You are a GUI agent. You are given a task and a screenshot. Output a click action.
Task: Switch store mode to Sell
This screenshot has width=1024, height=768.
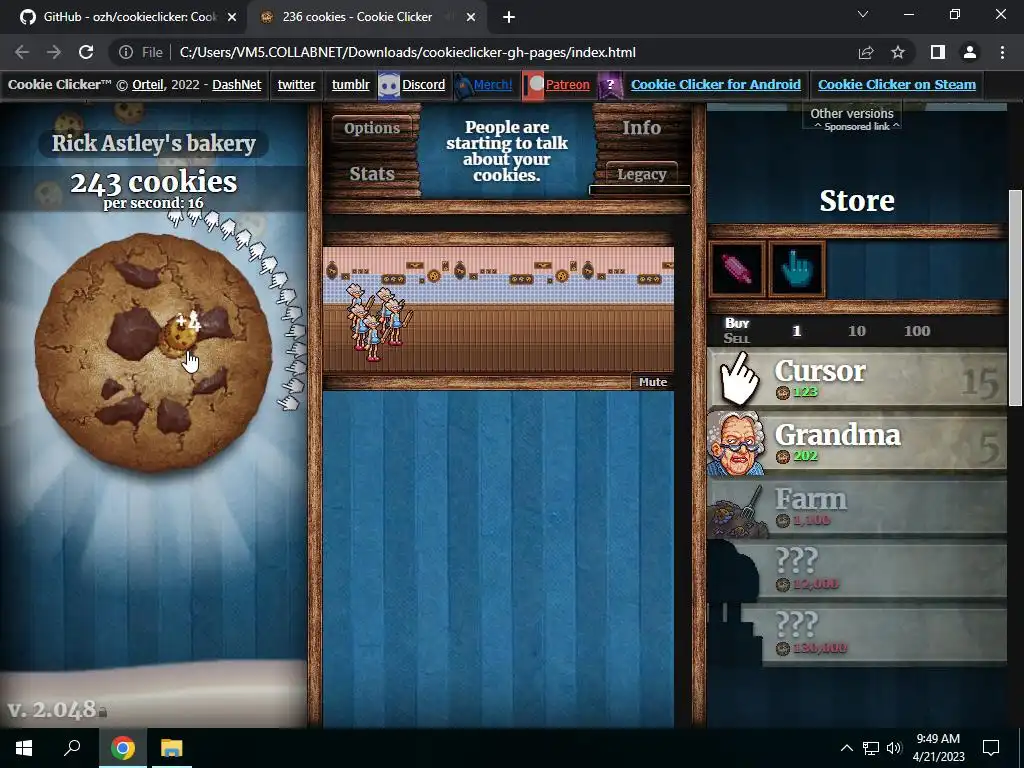[737, 338]
